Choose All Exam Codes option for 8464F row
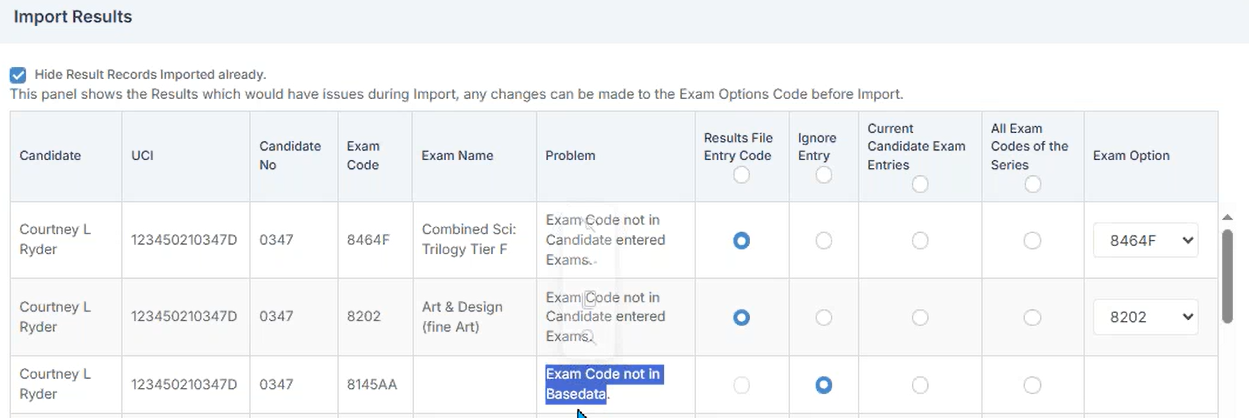Image resolution: width=1249 pixels, height=418 pixels. pos(1033,241)
